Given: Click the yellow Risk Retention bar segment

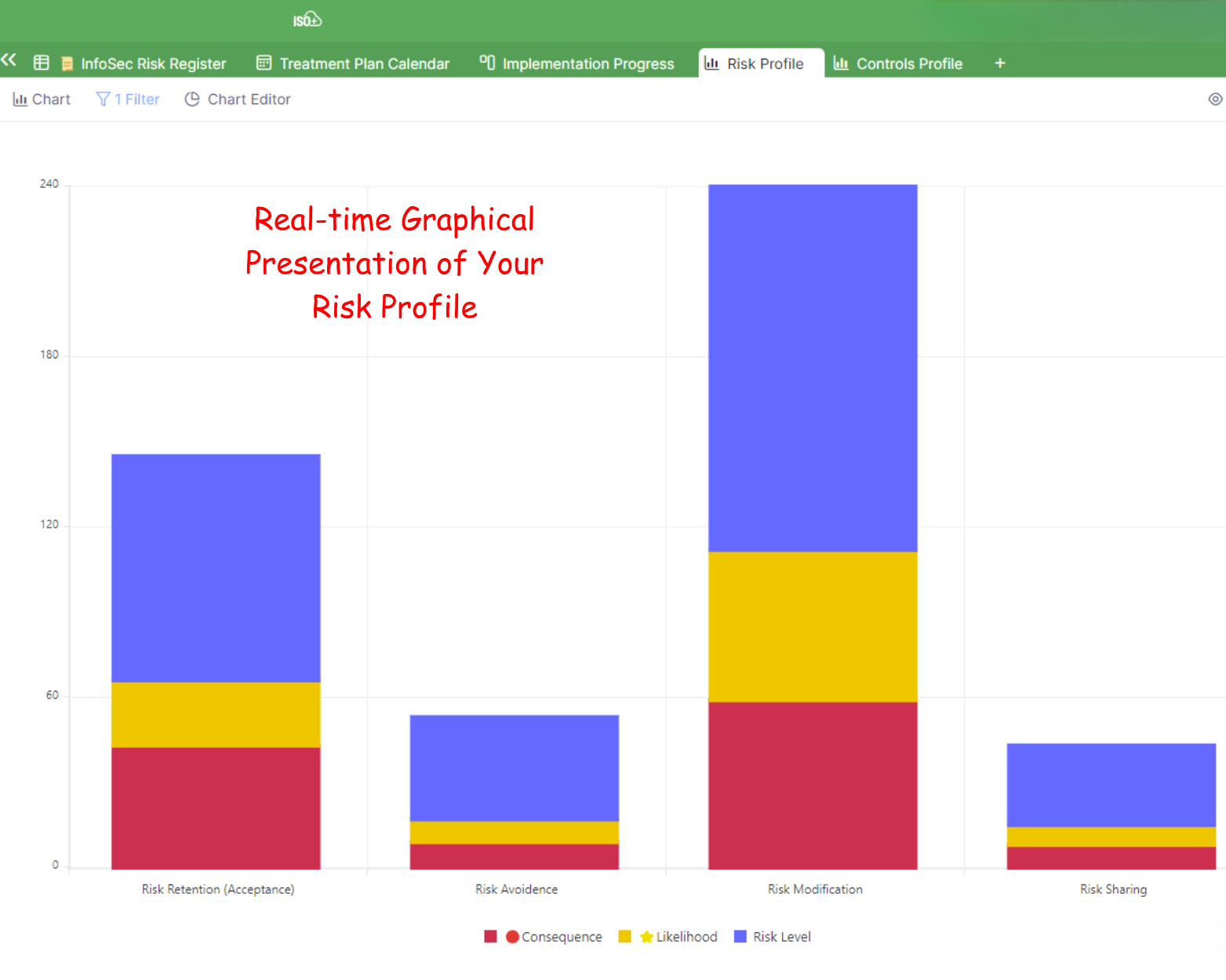Looking at the screenshot, I should point(216,714).
